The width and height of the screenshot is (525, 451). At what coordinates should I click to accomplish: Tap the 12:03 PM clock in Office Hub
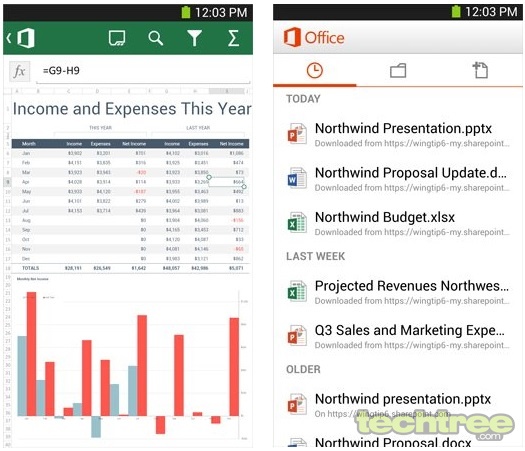pyautogui.click(x=491, y=12)
